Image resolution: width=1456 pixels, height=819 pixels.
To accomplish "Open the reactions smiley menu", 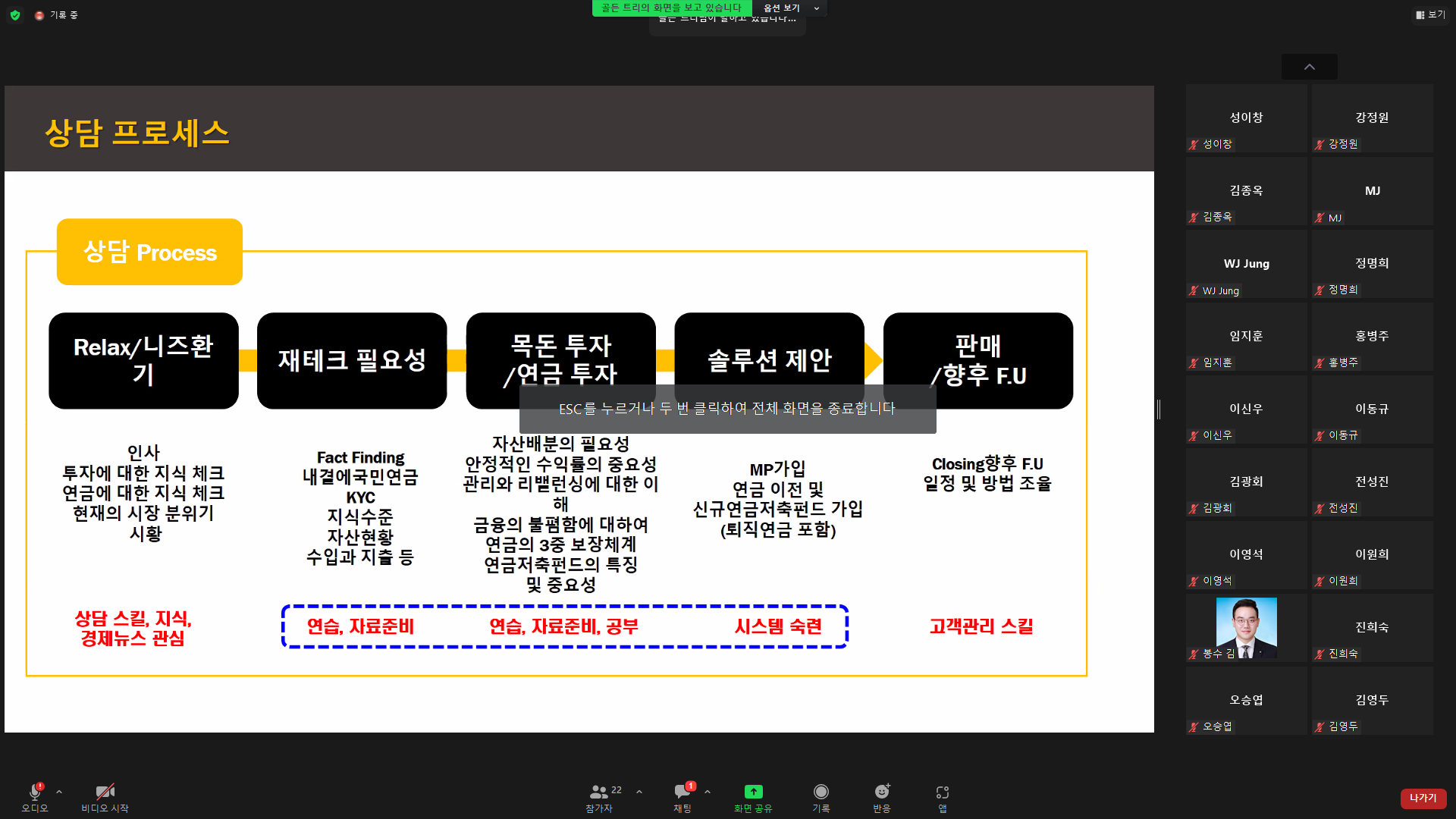I will tap(882, 792).
